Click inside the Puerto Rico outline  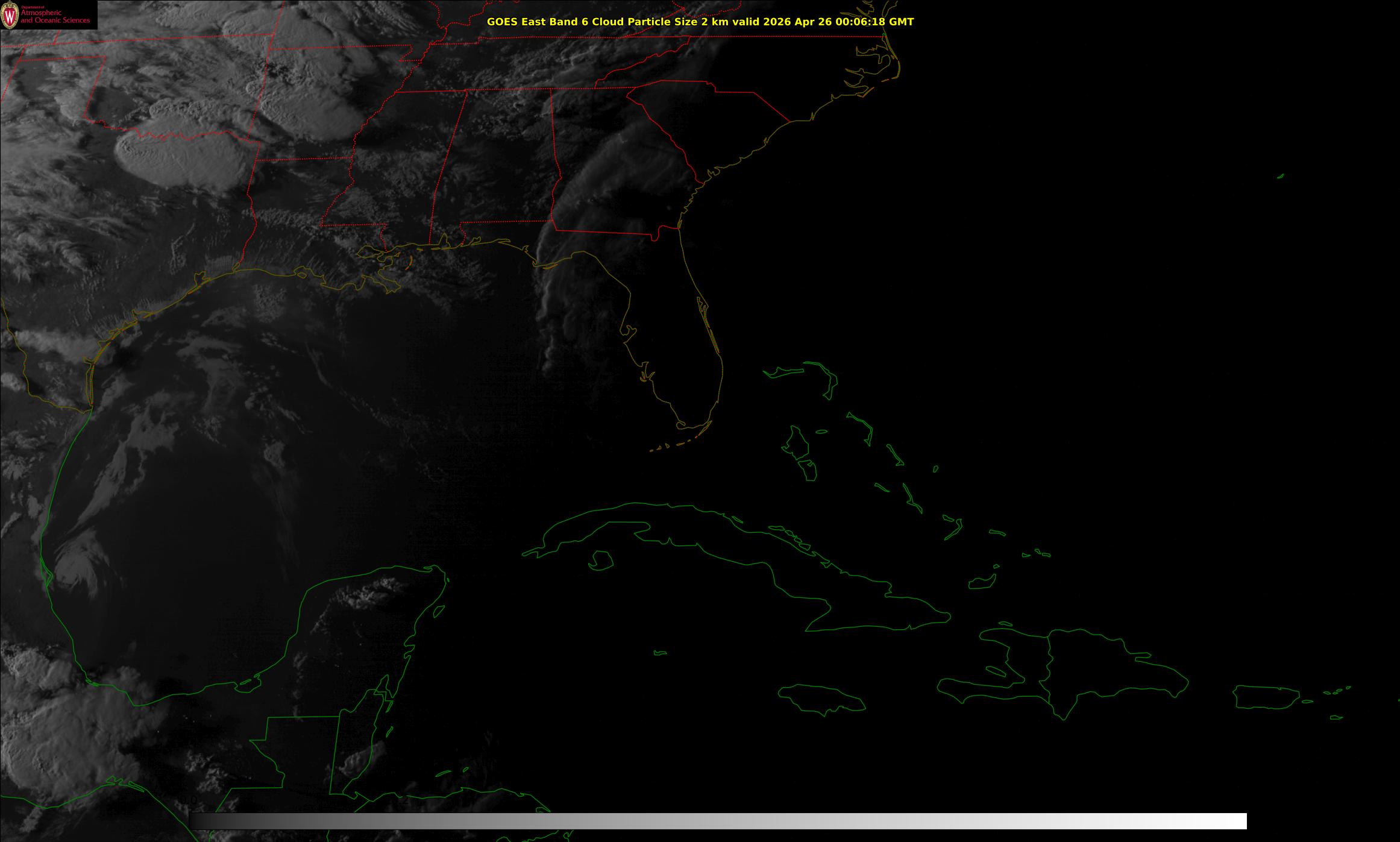click(1267, 697)
